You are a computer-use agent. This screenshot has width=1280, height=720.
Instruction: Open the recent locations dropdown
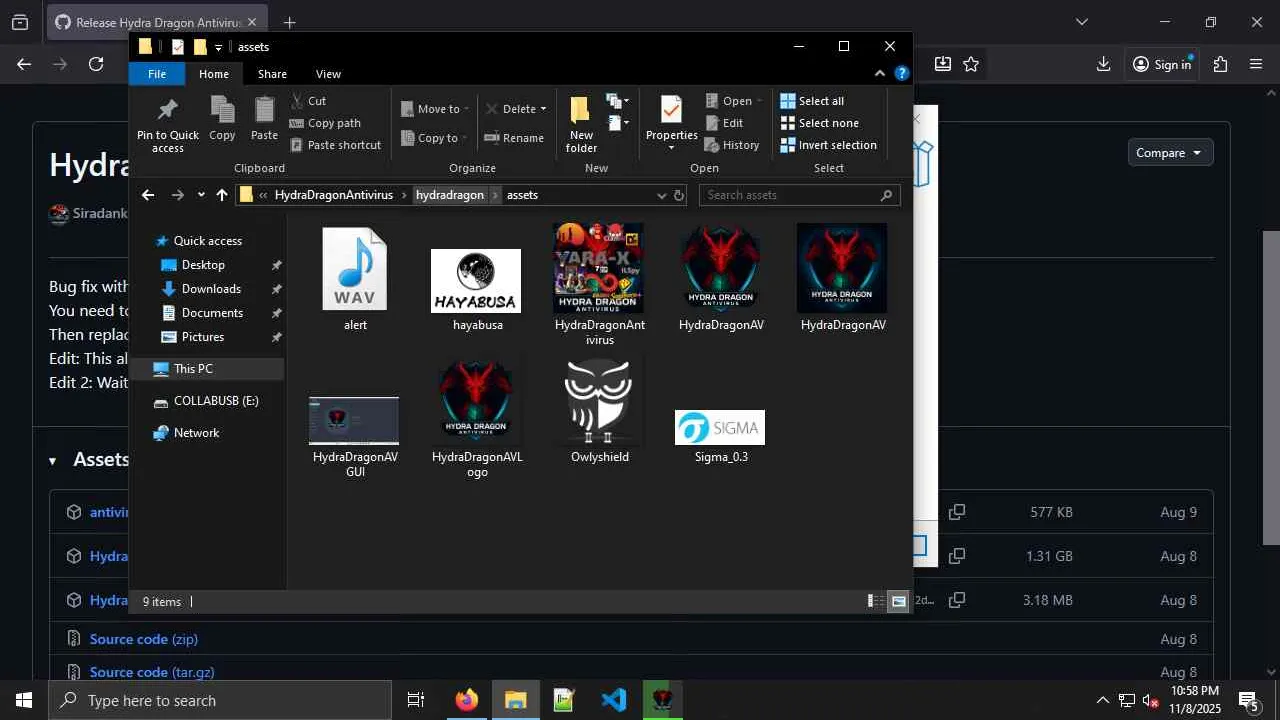tap(201, 195)
